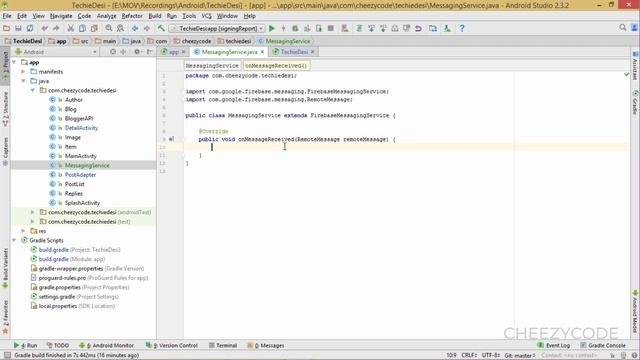The height and width of the screenshot is (360, 640).
Task: Collapse the java folder node
Action: click(23, 81)
